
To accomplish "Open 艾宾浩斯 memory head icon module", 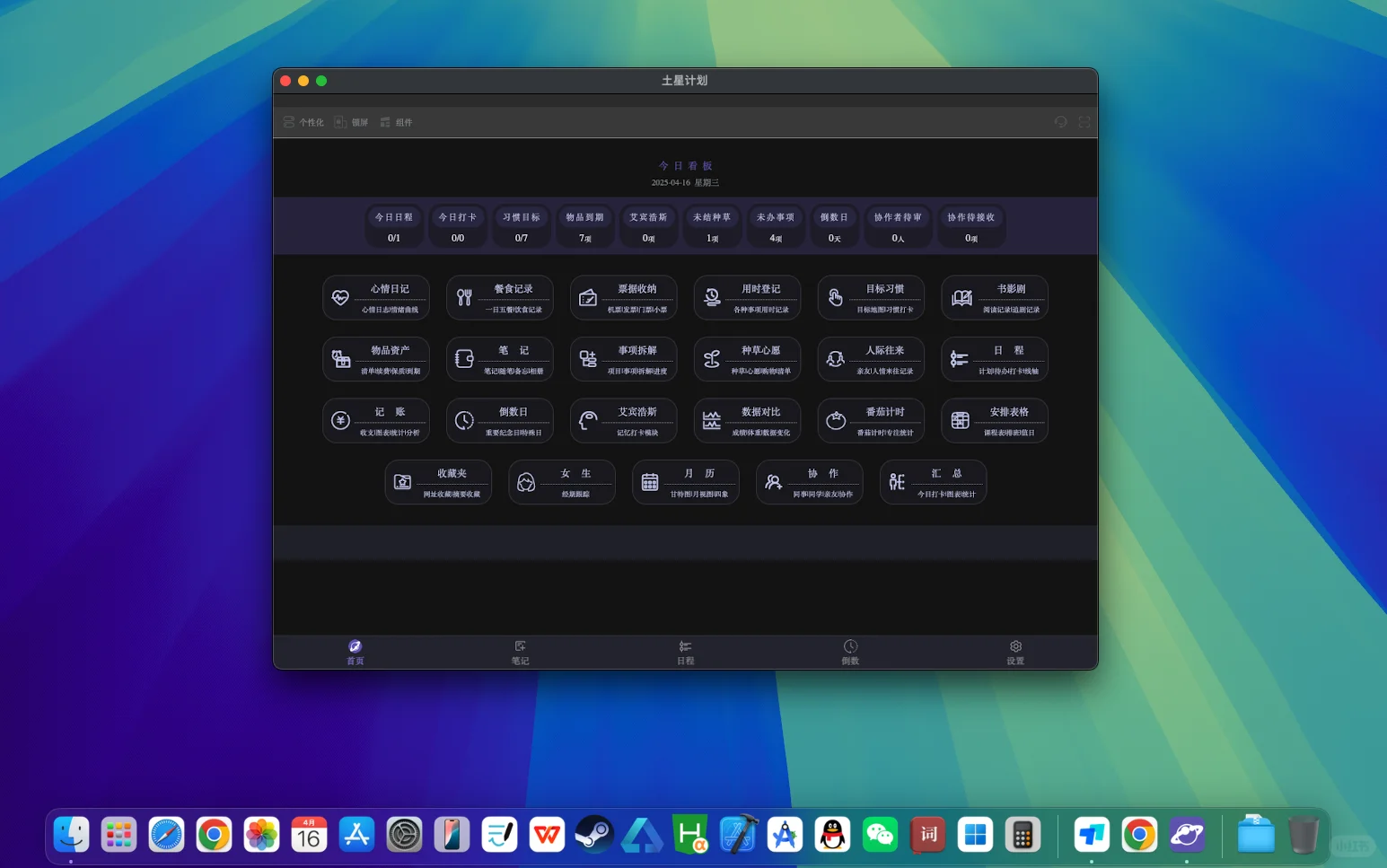I will 624,421.
